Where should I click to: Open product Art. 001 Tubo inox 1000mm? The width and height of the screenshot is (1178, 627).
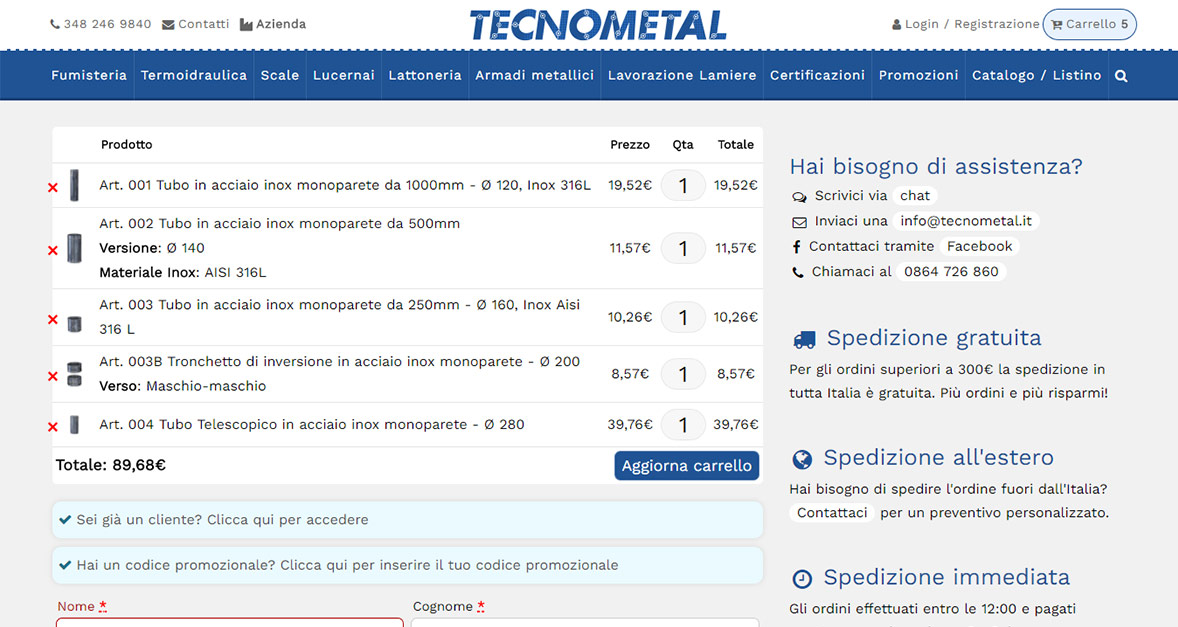tap(345, 185)
